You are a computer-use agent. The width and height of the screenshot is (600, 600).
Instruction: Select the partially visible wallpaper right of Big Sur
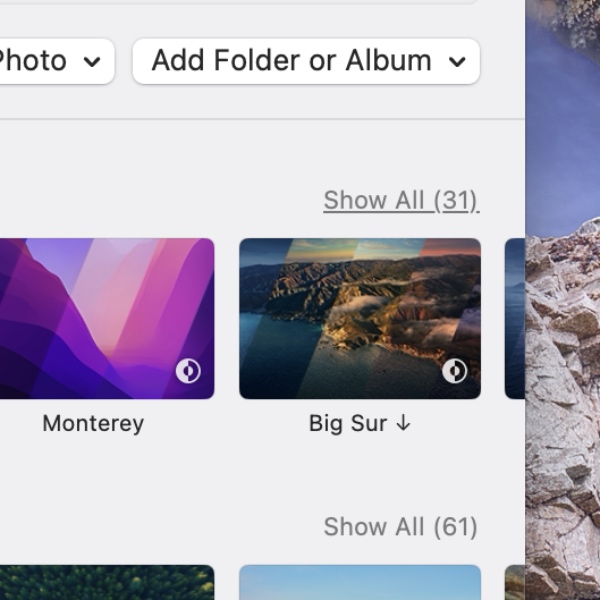514,318
